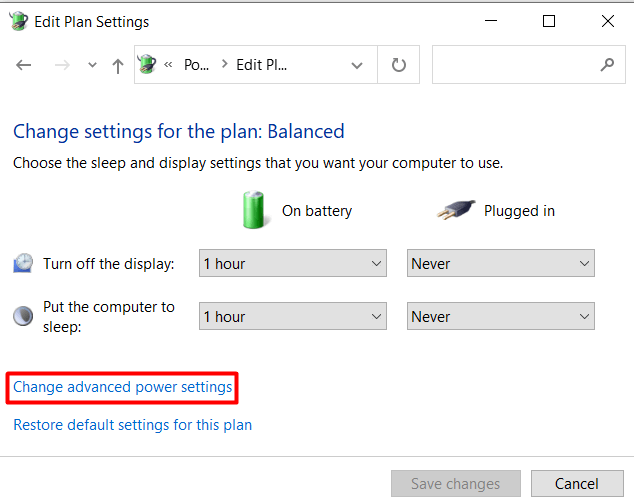Click the Save changes button
Image resolution: width=634 pixels, height=503 pixels.
click(x=455, y=484)
